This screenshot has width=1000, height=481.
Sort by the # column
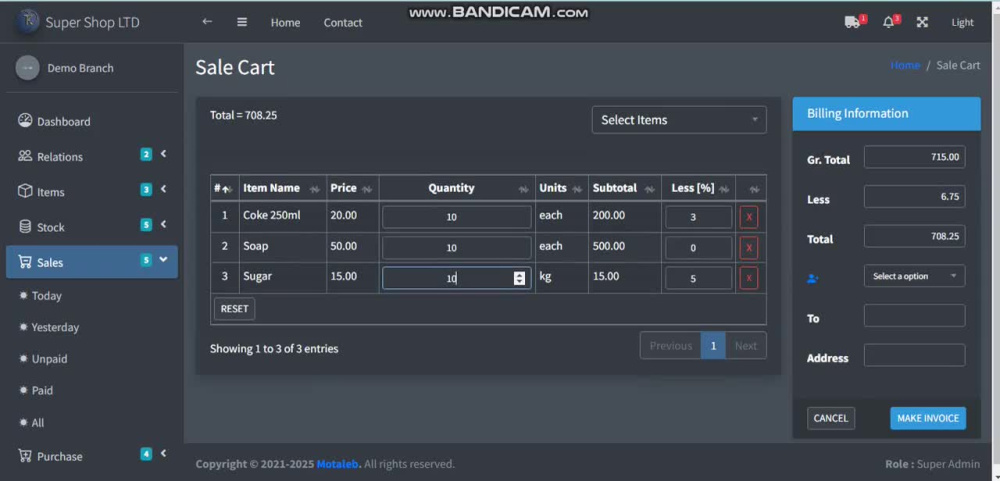point(224,188)
